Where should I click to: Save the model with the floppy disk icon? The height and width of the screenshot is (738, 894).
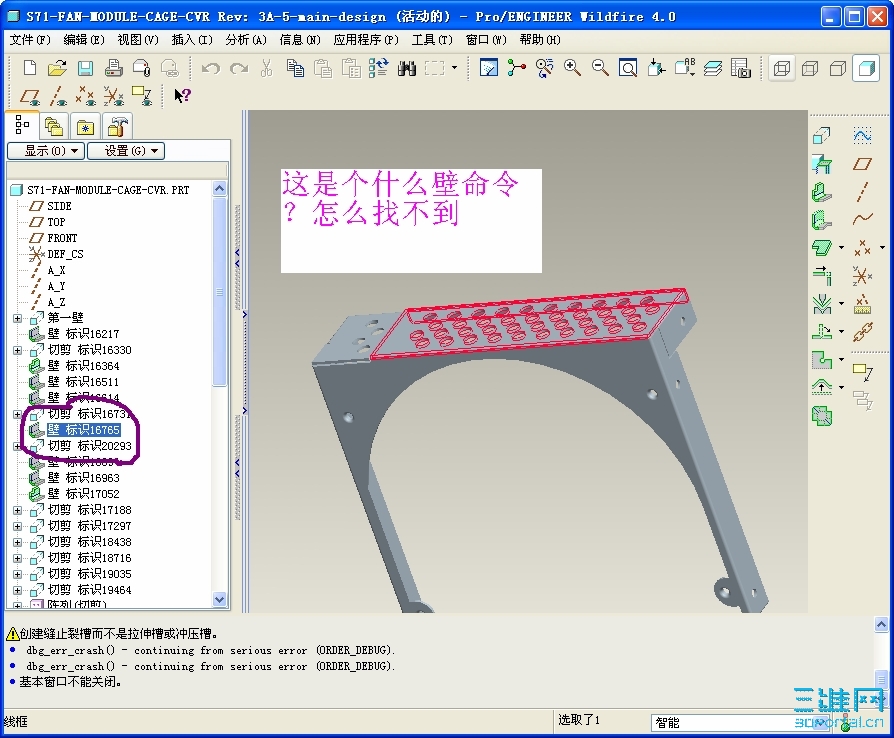(86, 68)
